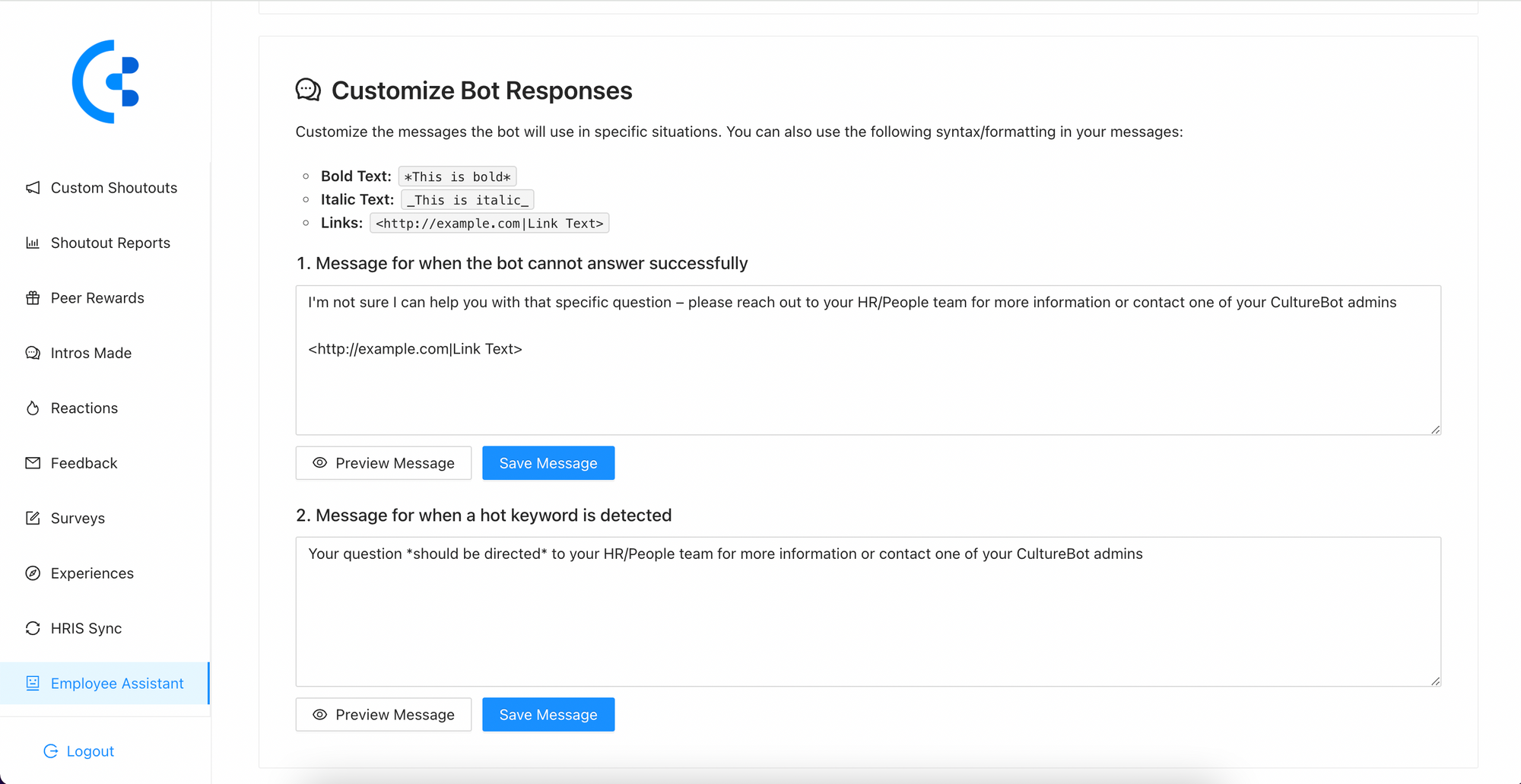
Task: Select the flame icon next to Reactions
Action: click(32, 408)
